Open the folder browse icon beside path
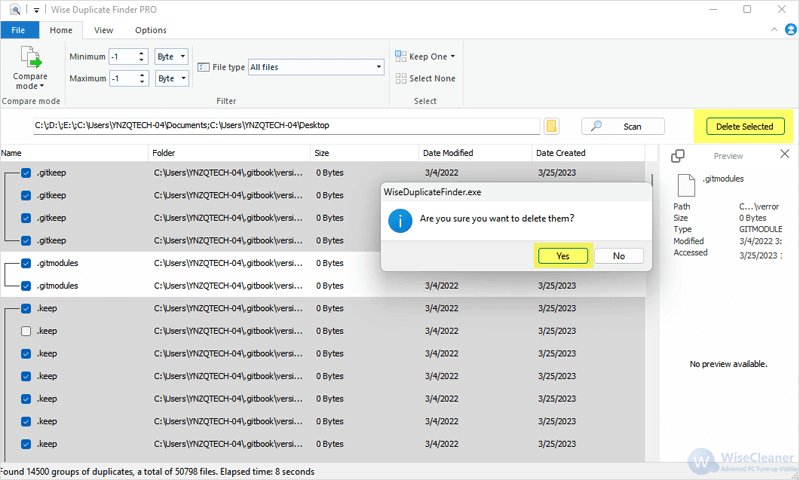 click(x=551, y=126)
